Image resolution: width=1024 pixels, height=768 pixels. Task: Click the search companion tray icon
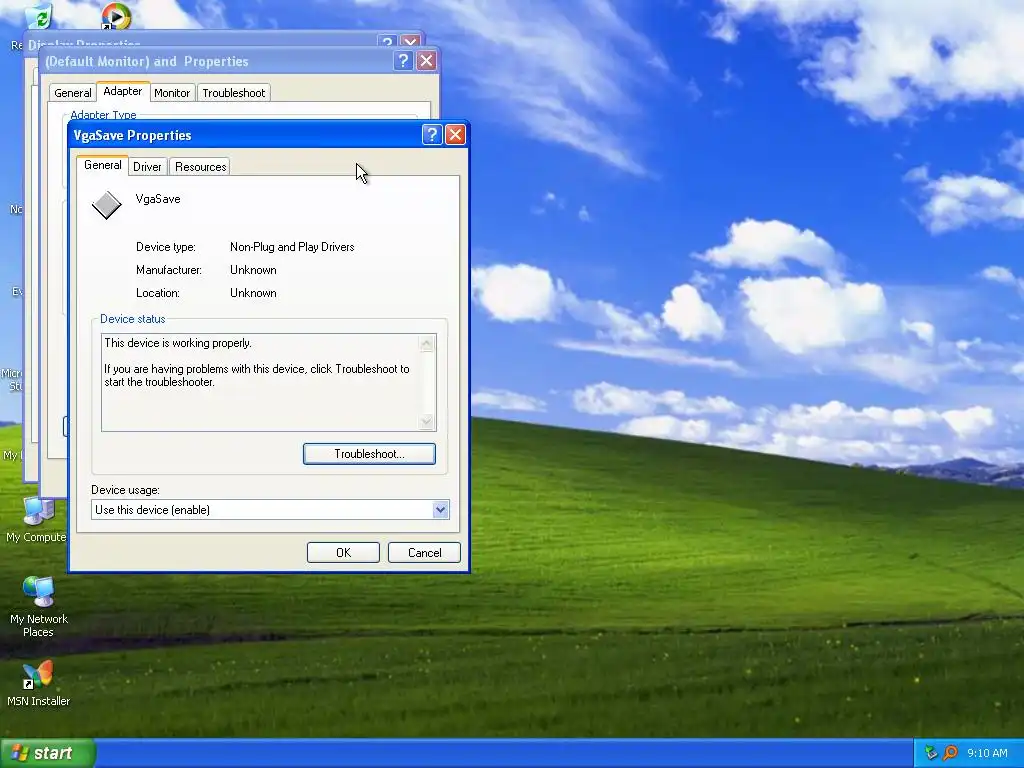coord(950,753)
